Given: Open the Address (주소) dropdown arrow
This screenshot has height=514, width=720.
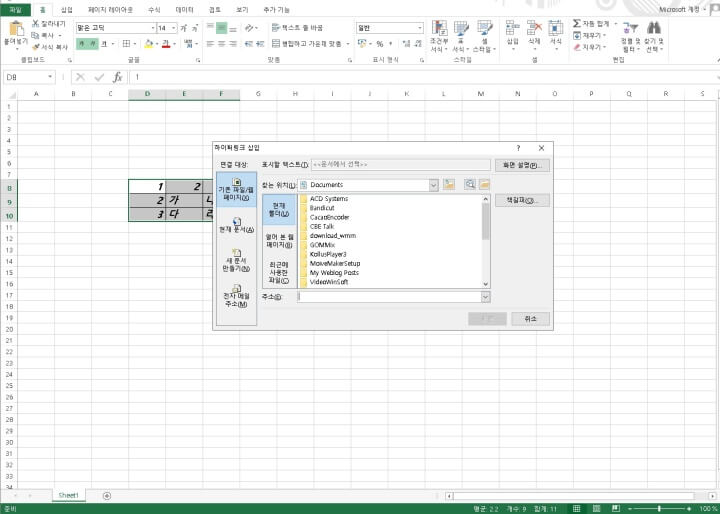Looking at the screenshot, I should [485, 297].
